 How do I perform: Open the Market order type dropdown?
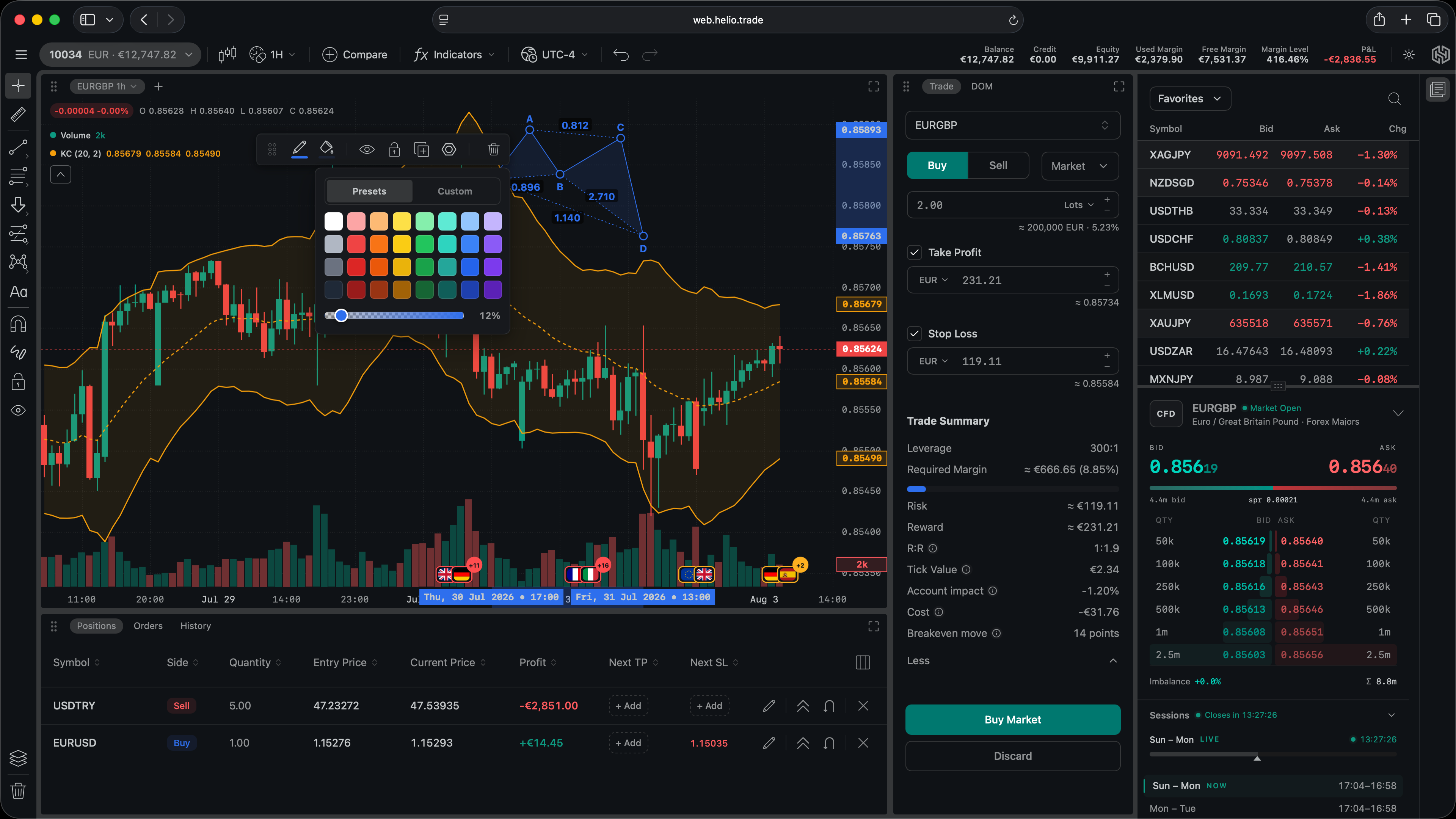(1079, 166)
